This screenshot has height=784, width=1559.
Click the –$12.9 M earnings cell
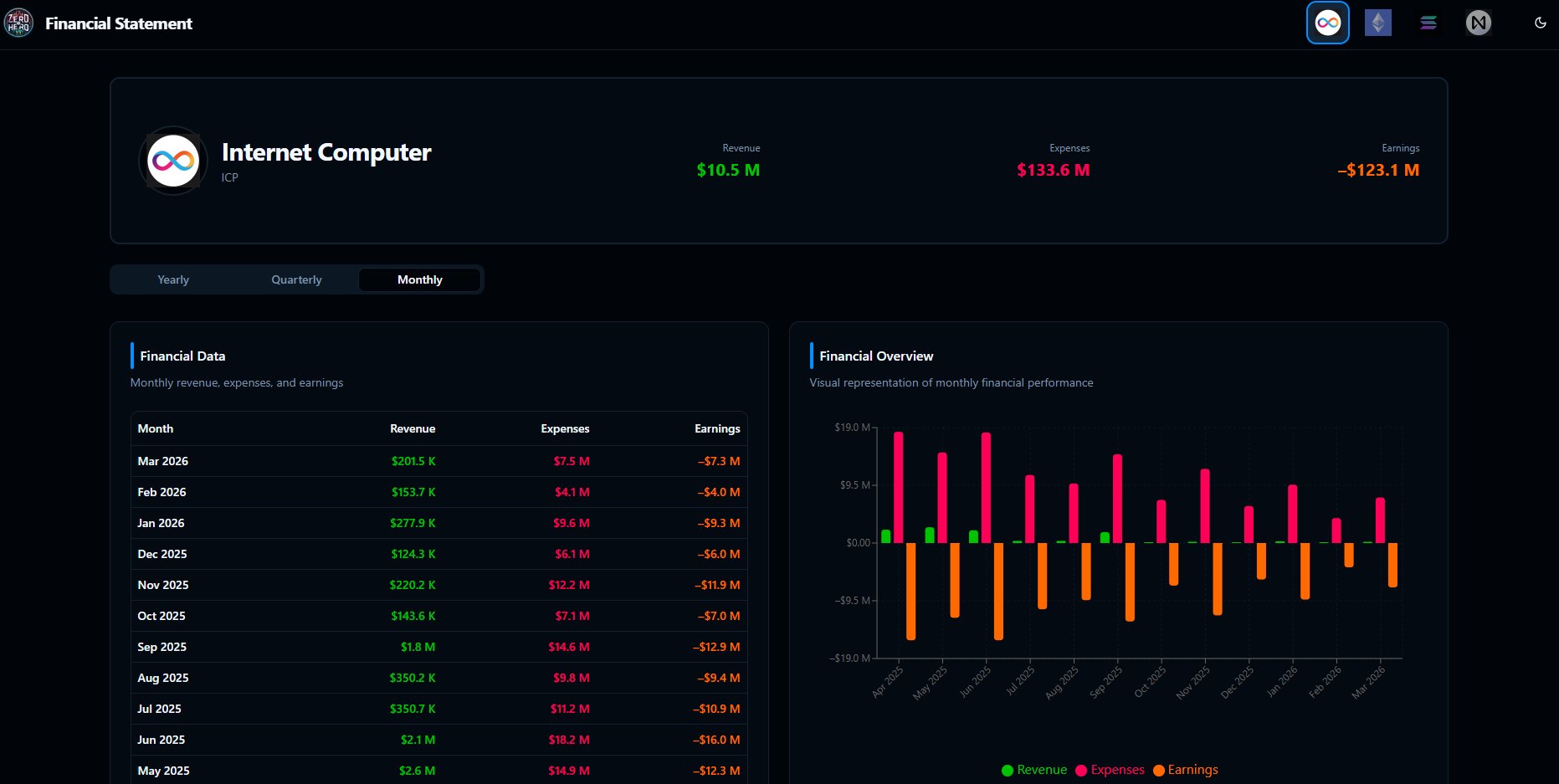pyautogui.click(x=716, y=647)
